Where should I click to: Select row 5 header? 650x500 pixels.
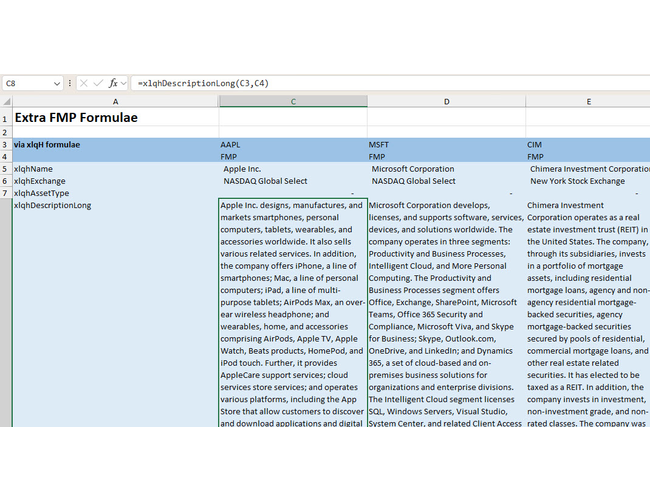[x=6, y=169]
